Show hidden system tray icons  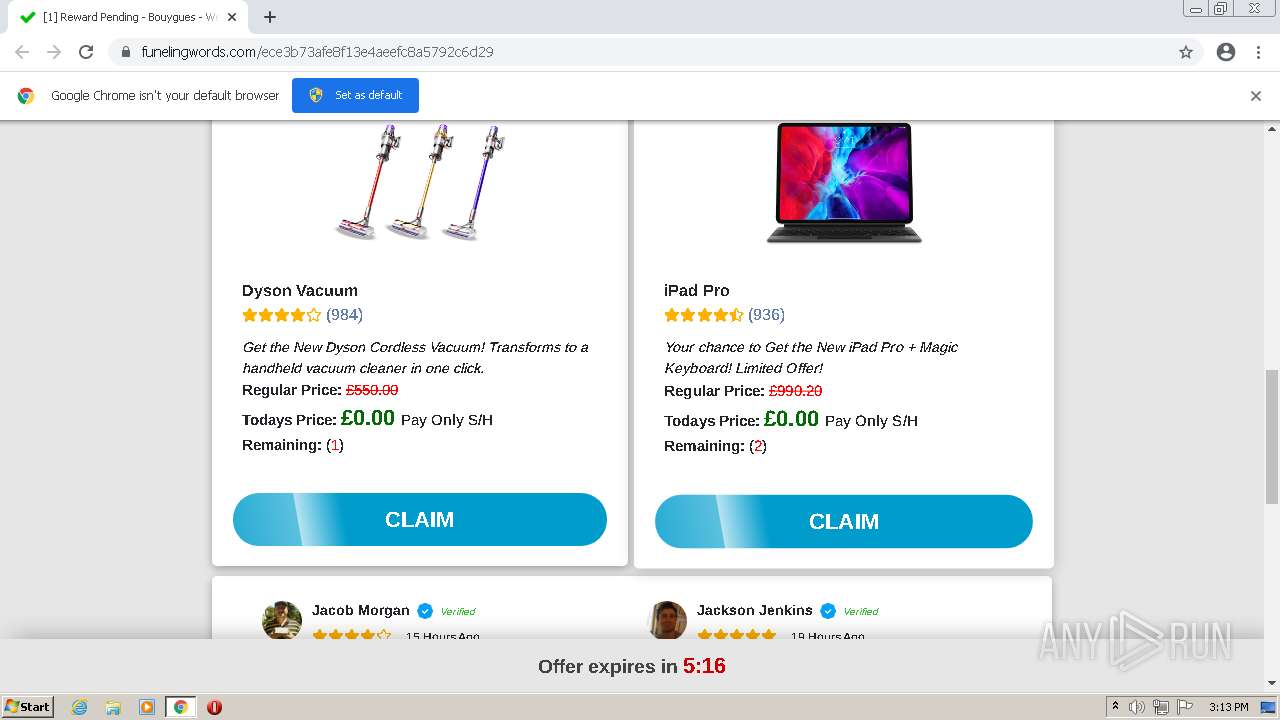pos(1115,707)
